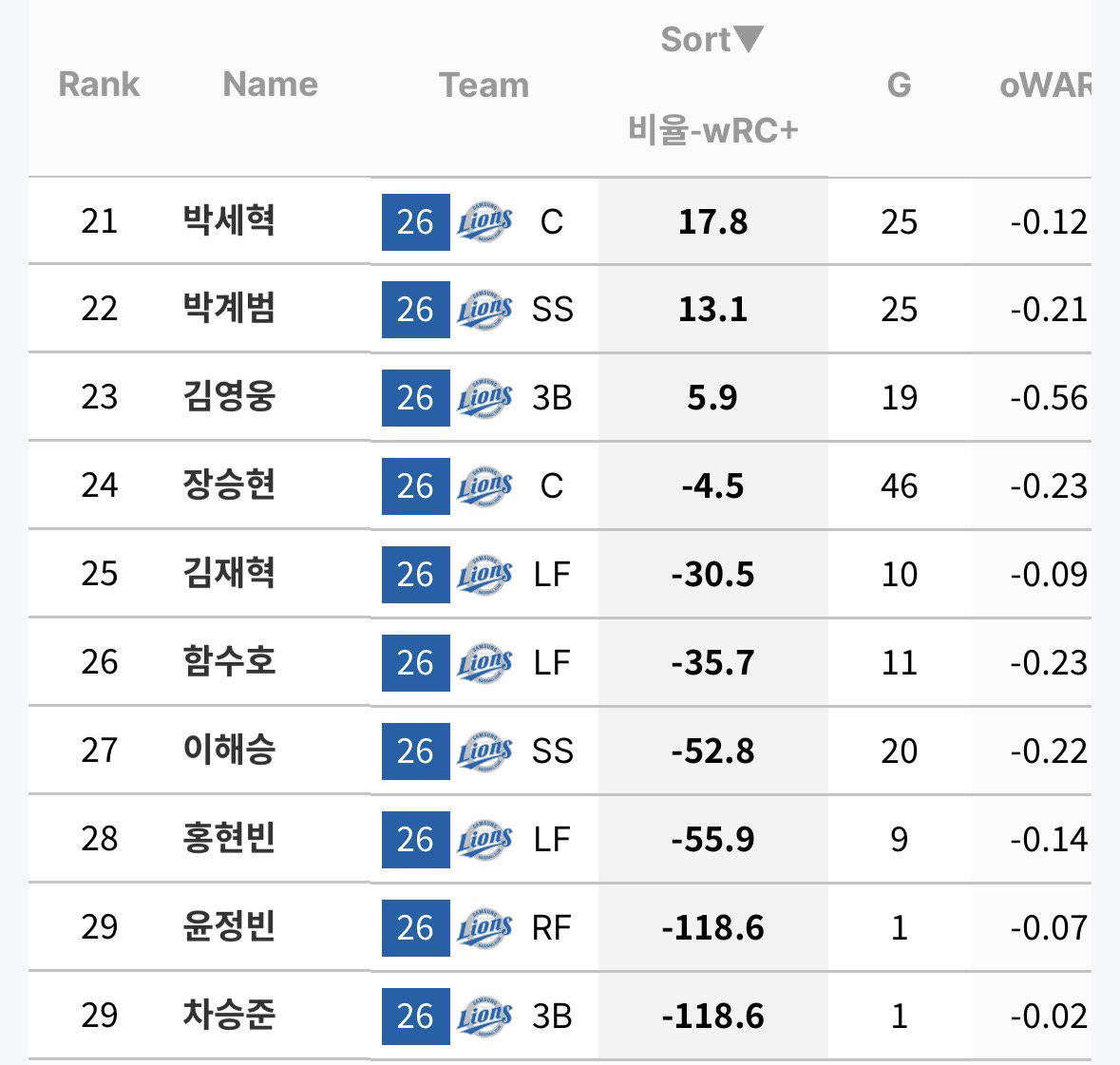Sort by the oWAR column header
Screen dimensions: 1120x1065
coord(1045,85)
